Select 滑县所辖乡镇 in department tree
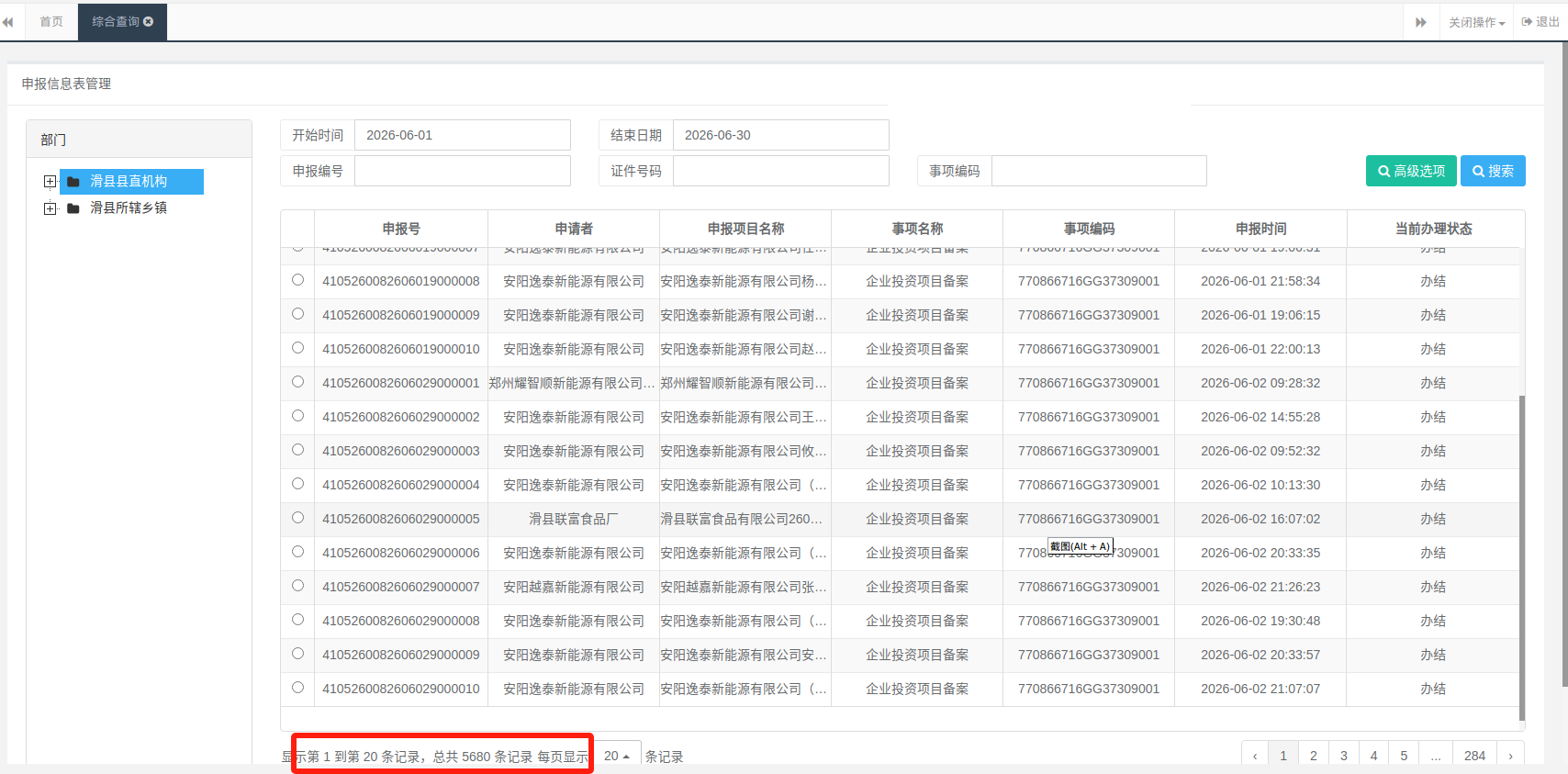The image size is (1568, 774). point(129,208)
